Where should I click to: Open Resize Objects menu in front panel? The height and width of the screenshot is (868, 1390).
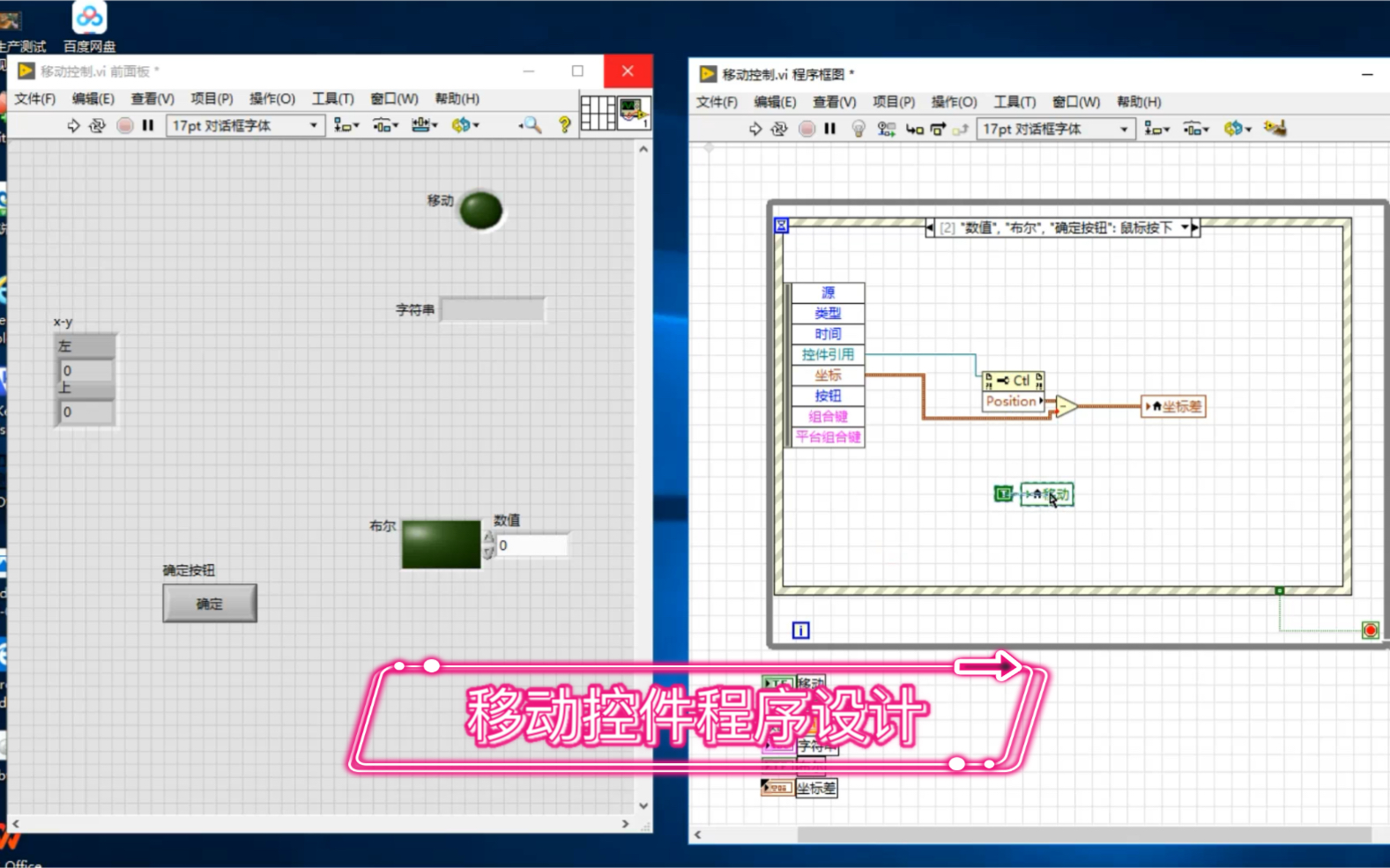point(425,126)
